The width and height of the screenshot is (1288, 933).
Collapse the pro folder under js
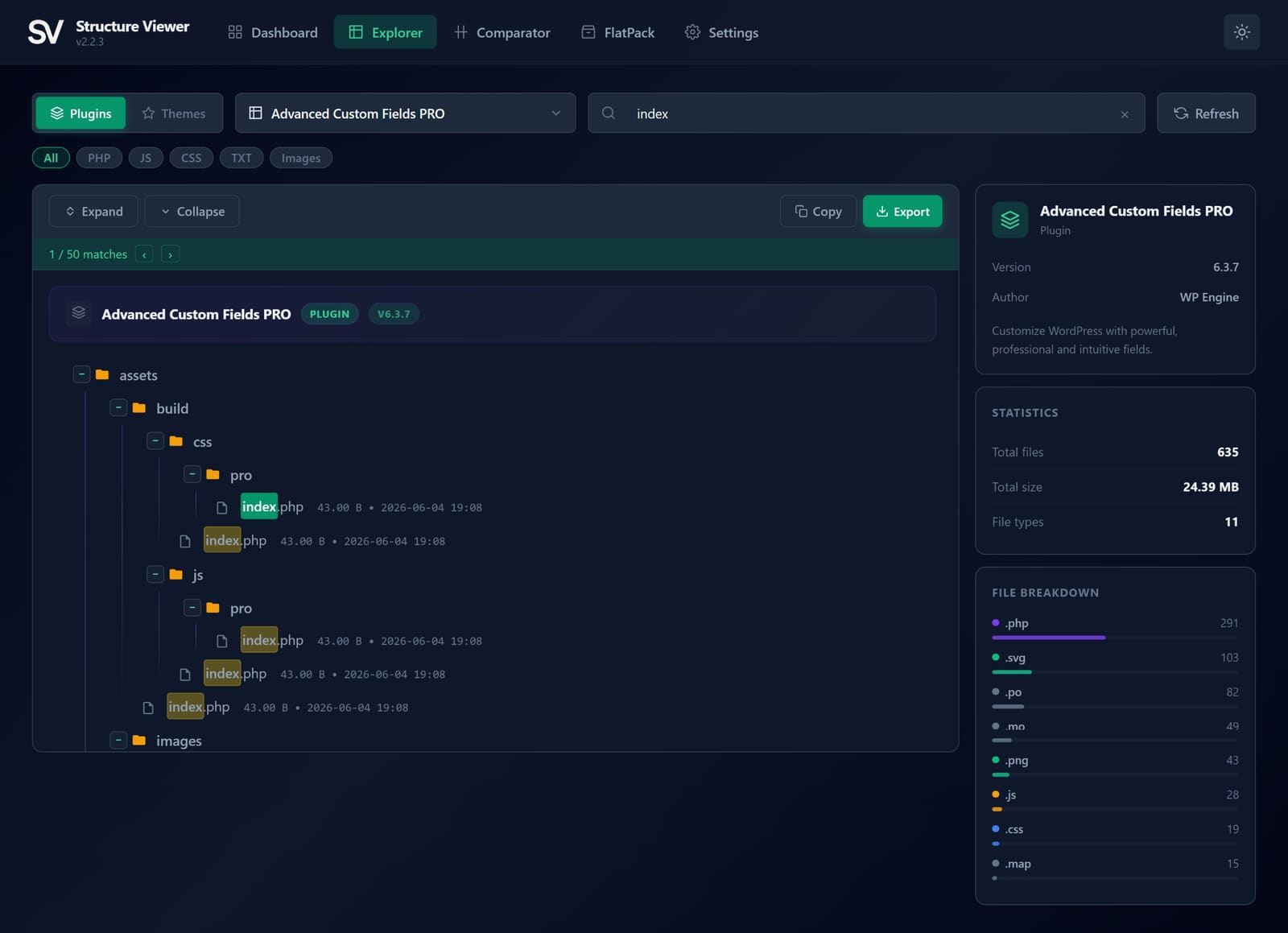pos(192,608)
